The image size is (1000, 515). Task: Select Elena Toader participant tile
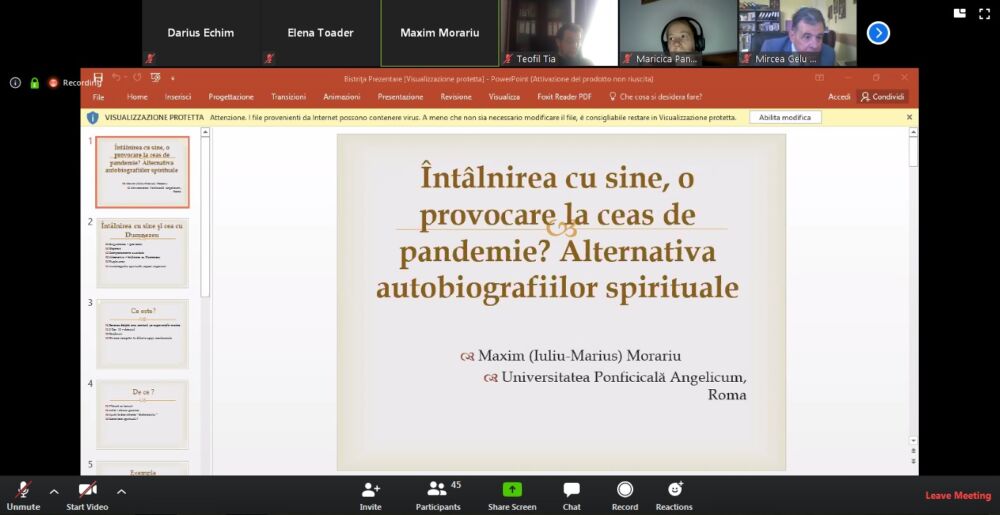(x=320, y=33)
